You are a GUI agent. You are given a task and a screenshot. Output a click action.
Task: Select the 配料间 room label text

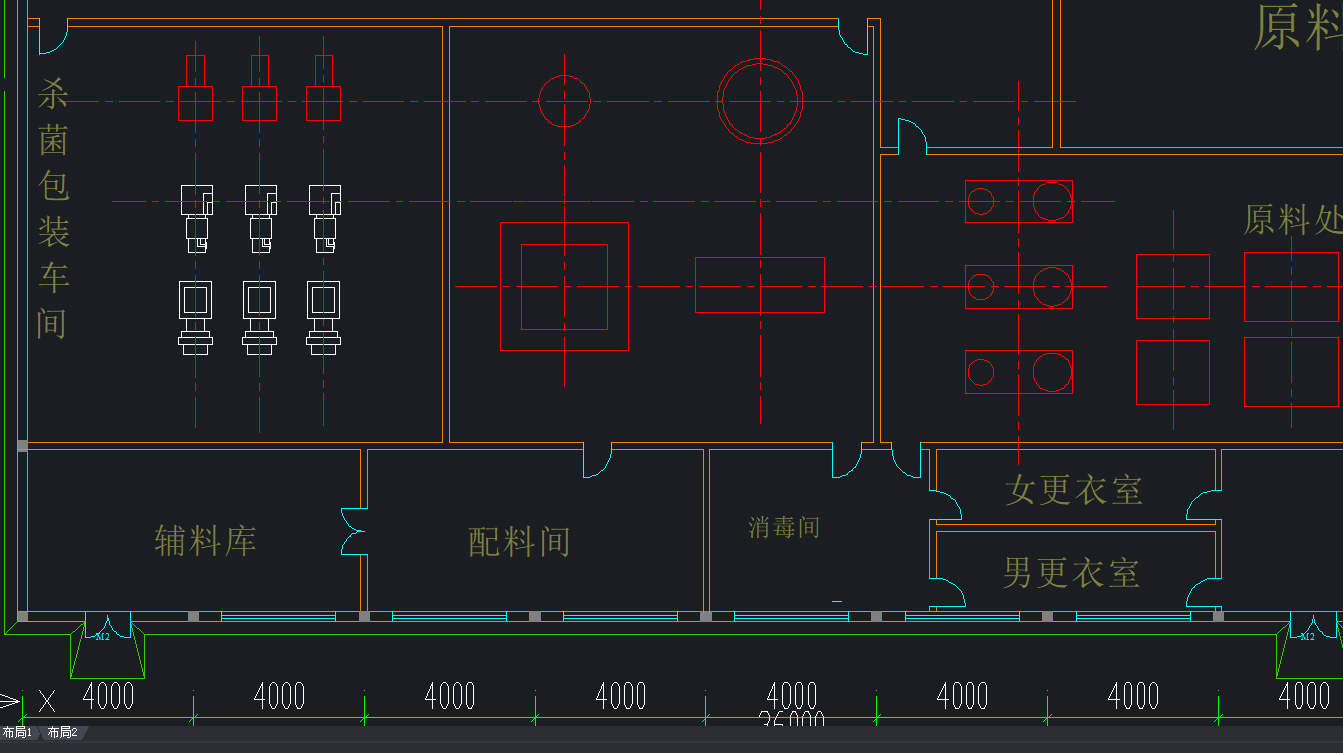519,542
